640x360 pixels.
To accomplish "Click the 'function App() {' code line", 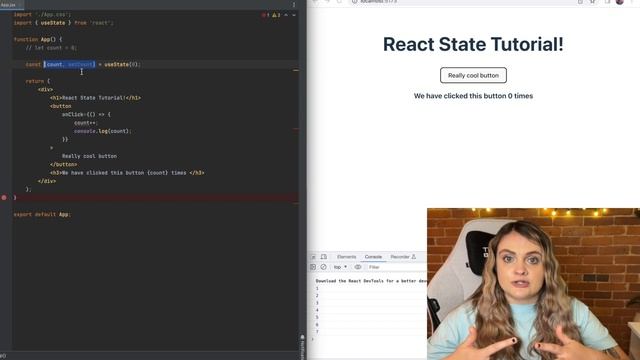I will point(38,40).
